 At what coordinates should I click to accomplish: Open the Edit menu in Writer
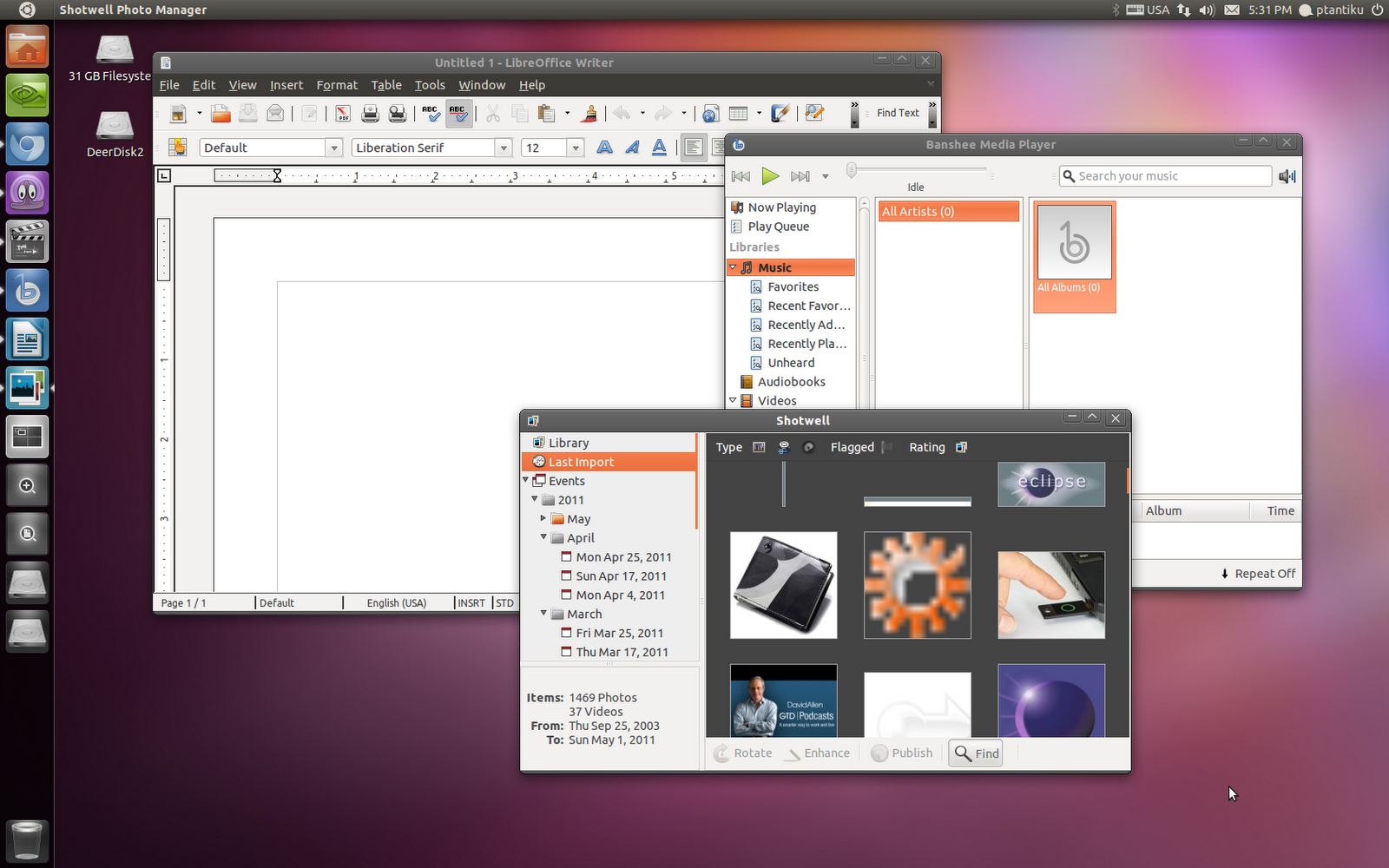(204, 85)
